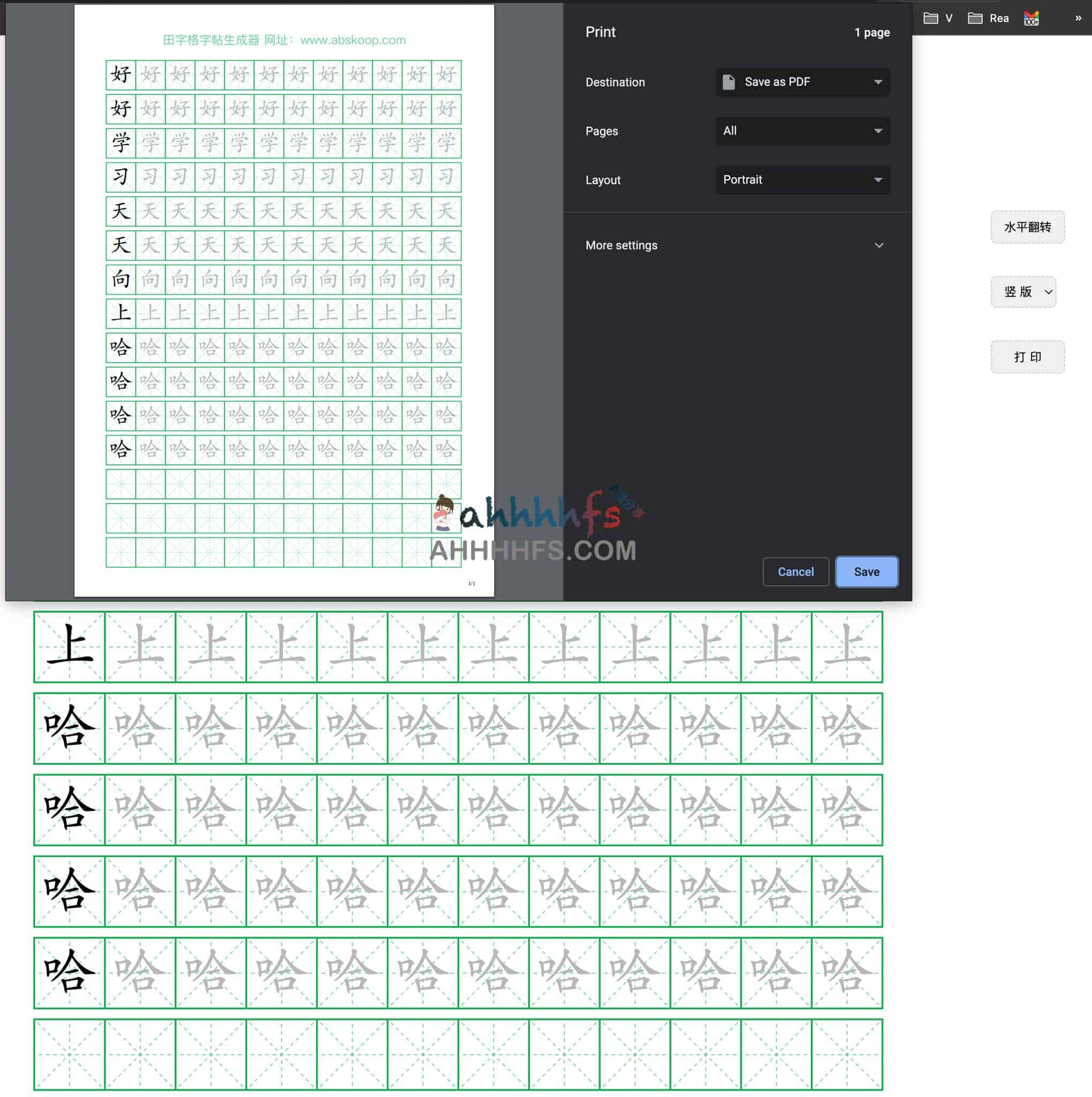Click the 水平翻转 horizontal flip button
The height and width of the screenshot is (1097, 1092).
tap(1027, 227)
